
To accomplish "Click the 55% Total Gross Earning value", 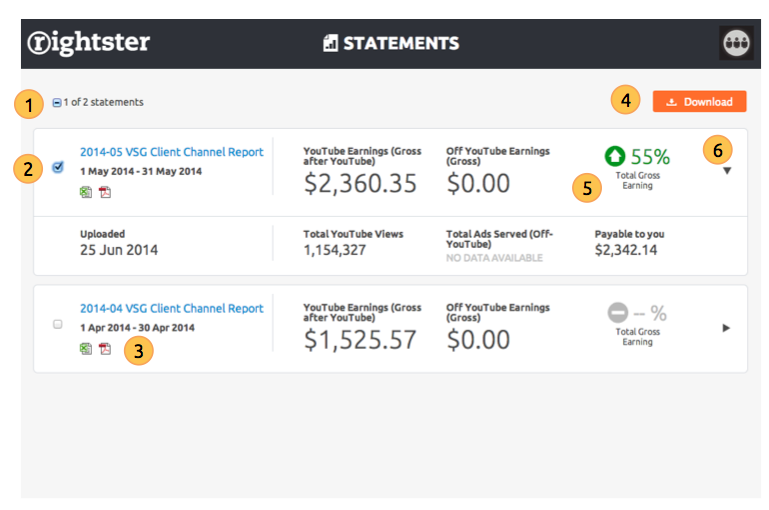I will [x=650, y=157].
